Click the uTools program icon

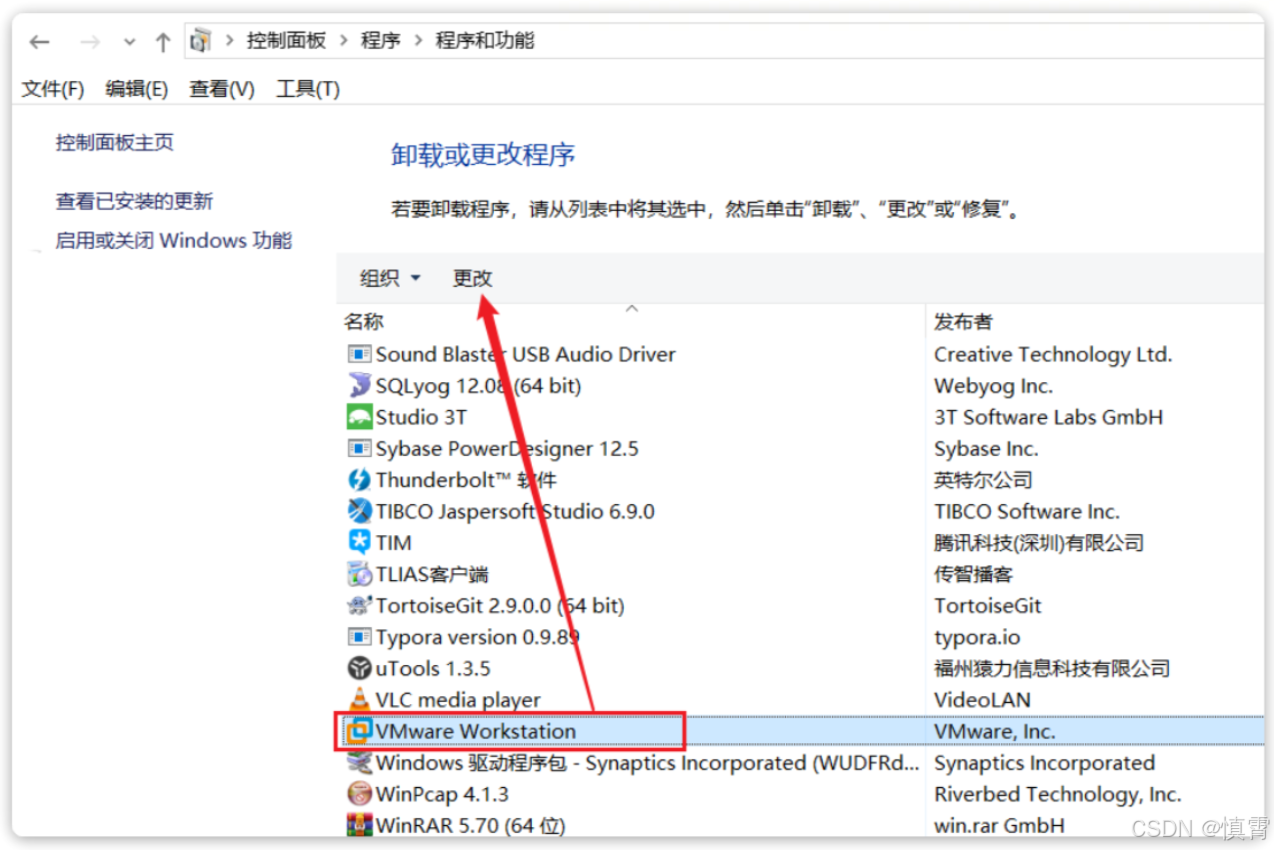[x=359, y=668]
